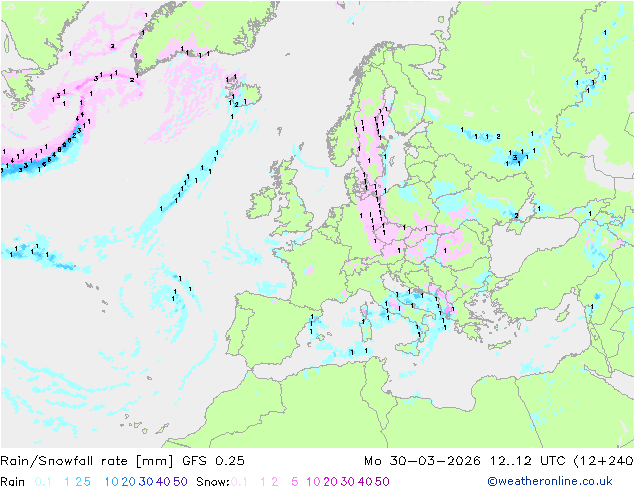The height and width of the screenshot is (490, 634).
Task: Click the '(12+240' forecast offset text
Action: (x=604, y=461)
